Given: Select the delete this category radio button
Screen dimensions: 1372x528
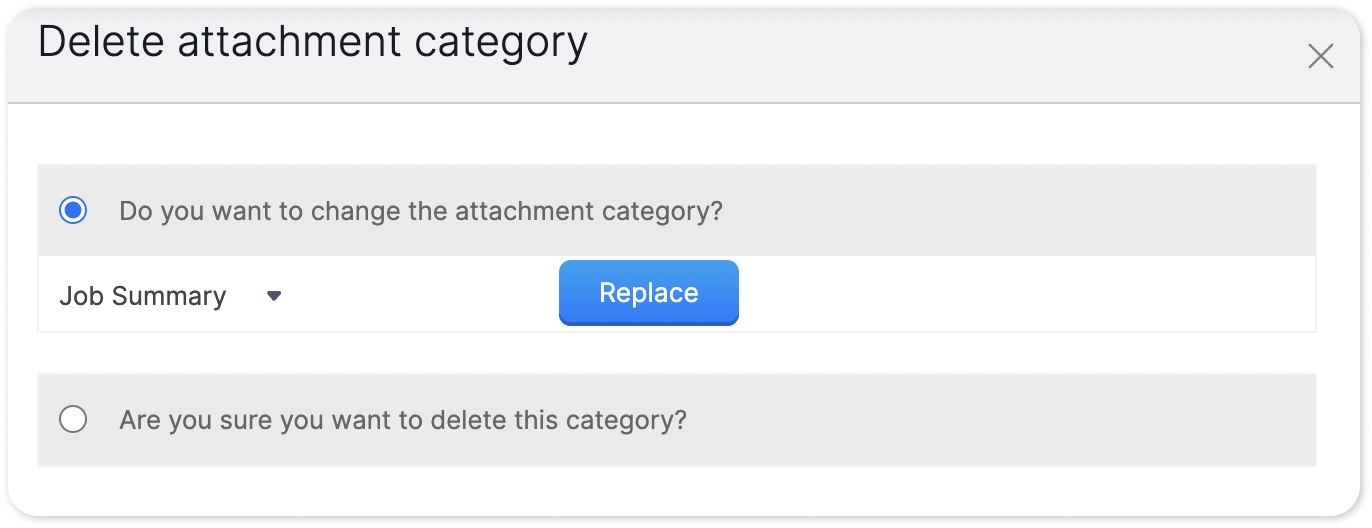Looking at the screenshot, I should pos(73,419).
